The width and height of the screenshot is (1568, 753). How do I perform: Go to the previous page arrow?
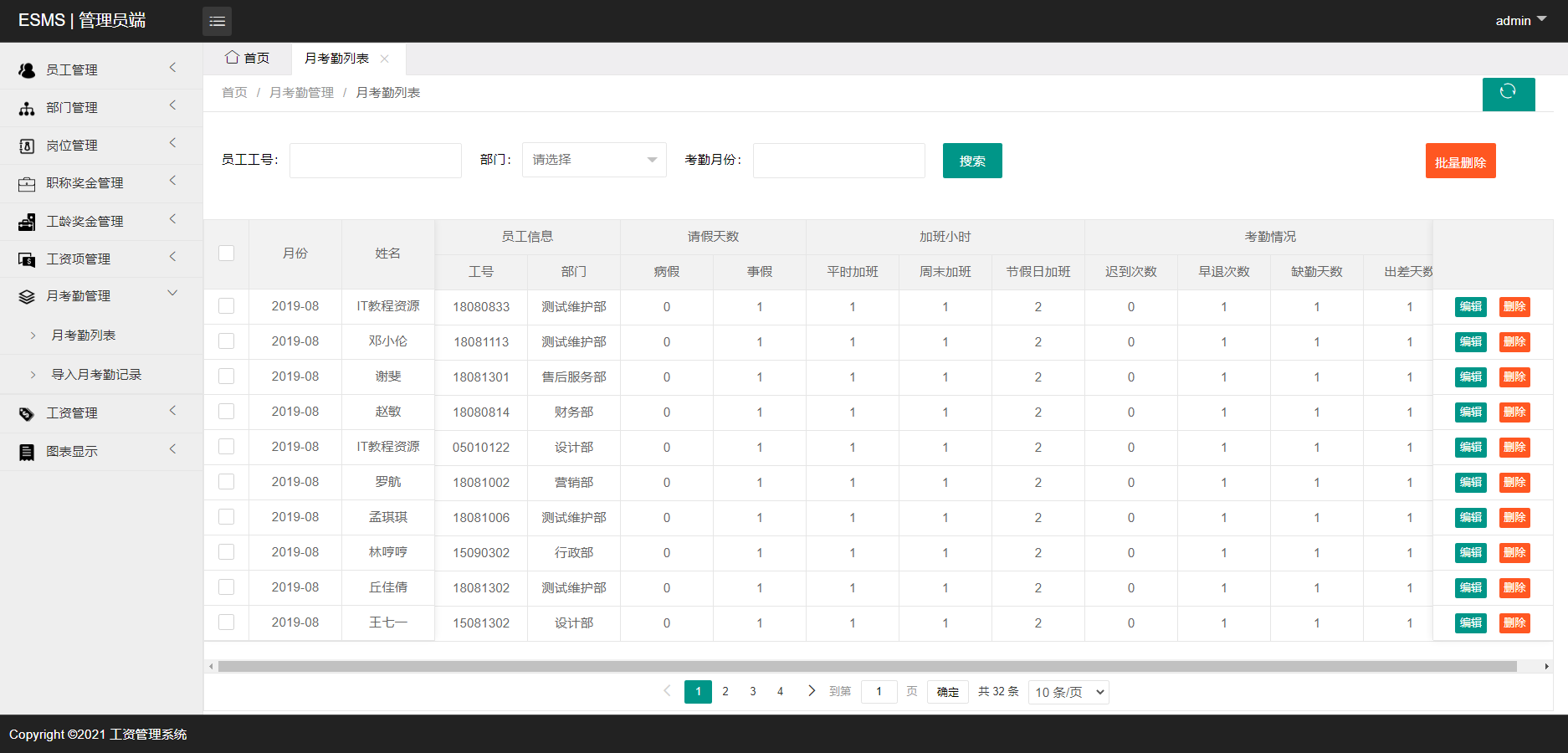667,691
